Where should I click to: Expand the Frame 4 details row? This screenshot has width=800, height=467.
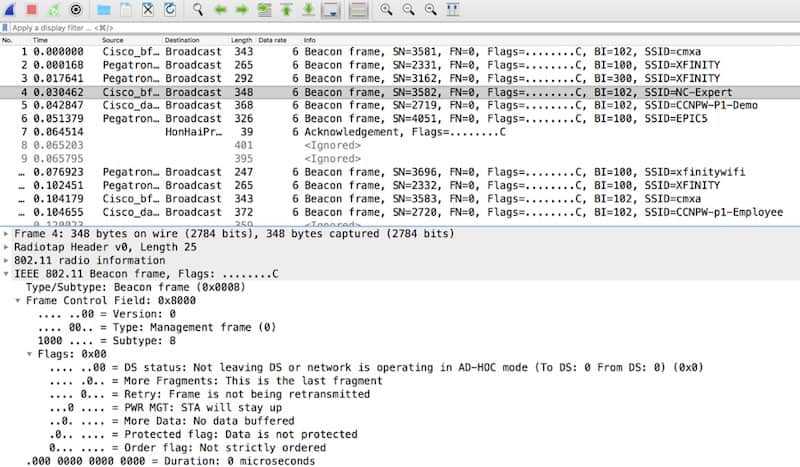point(6,234)
